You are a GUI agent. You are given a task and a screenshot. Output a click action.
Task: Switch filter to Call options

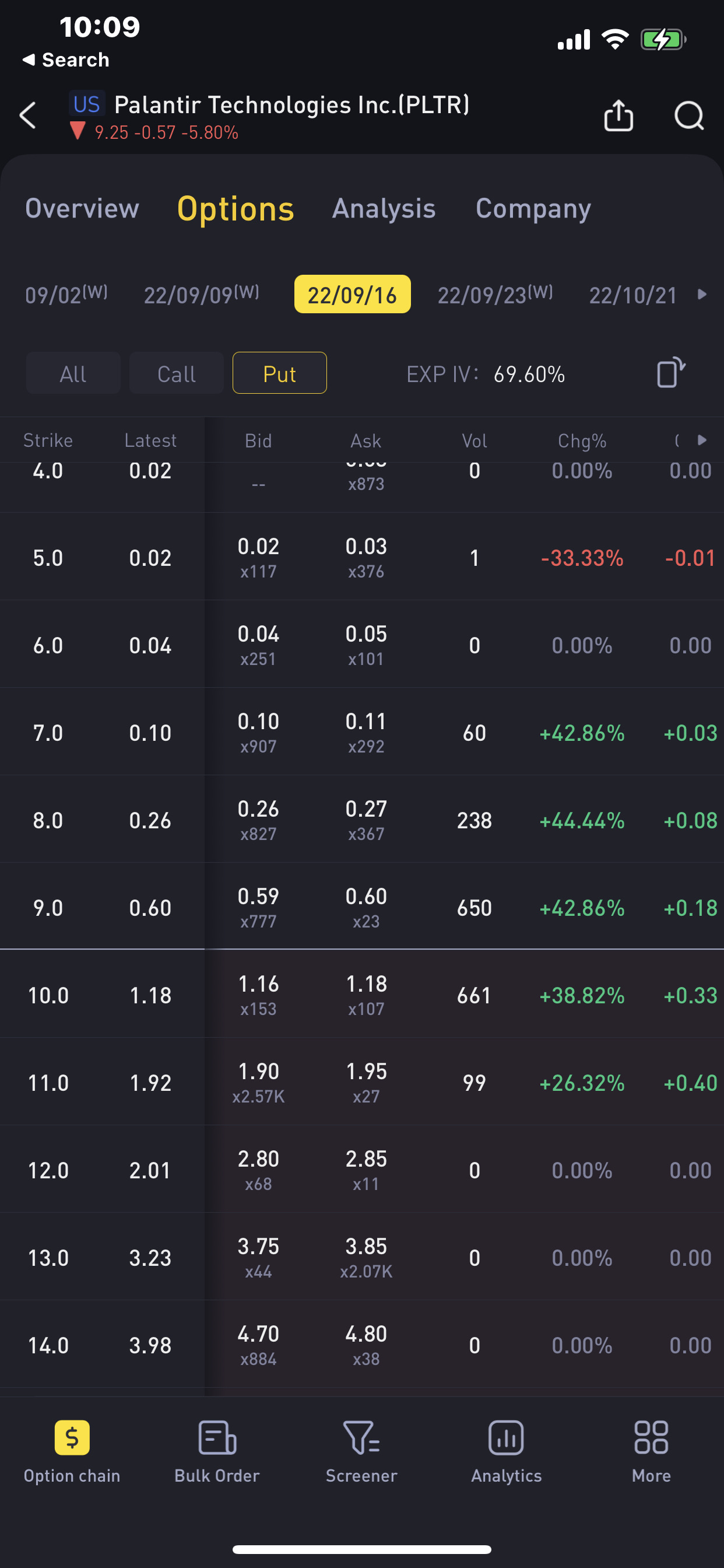177,374
